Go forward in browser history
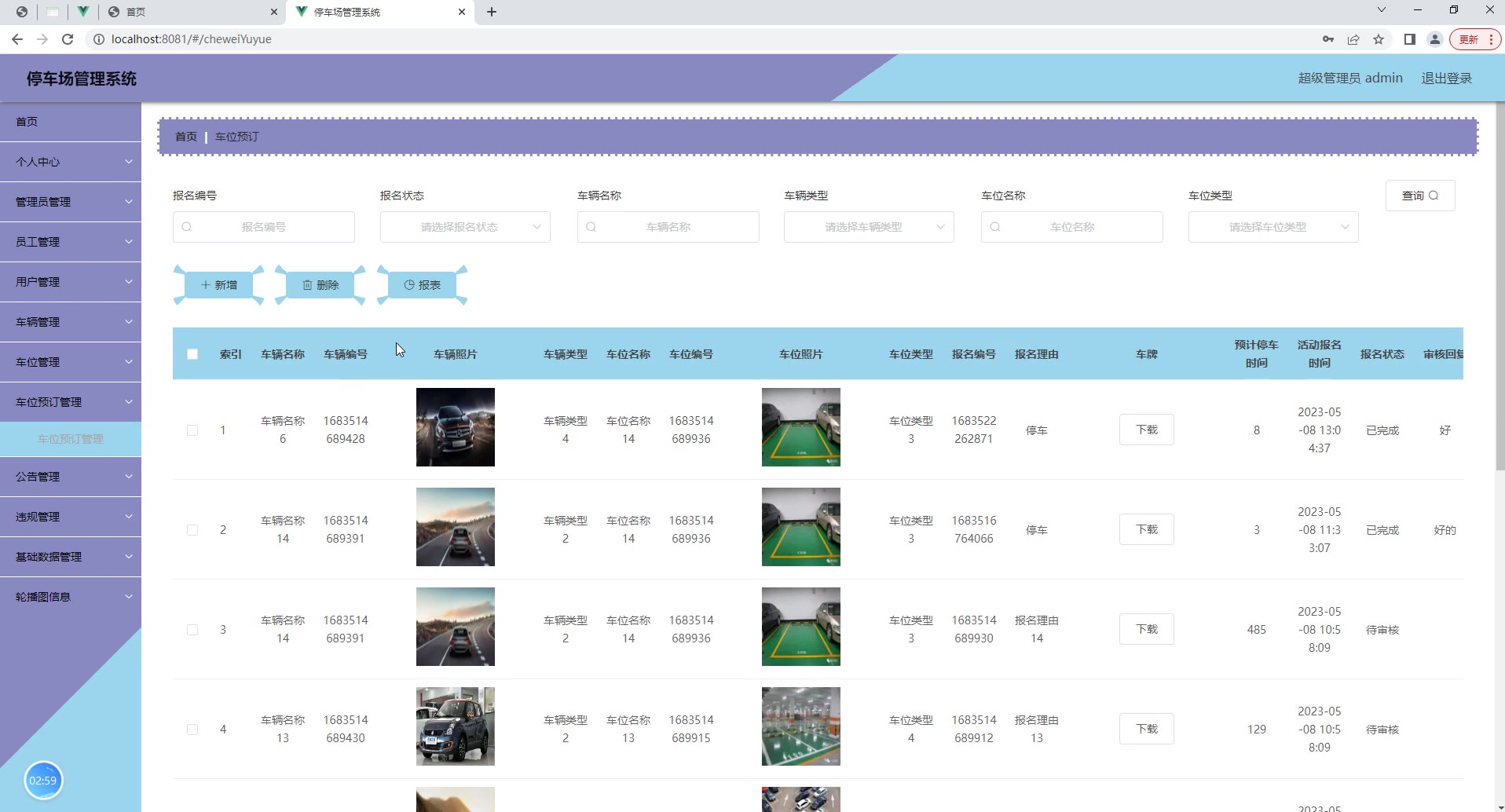1505x812 pixels. (42, 39)
